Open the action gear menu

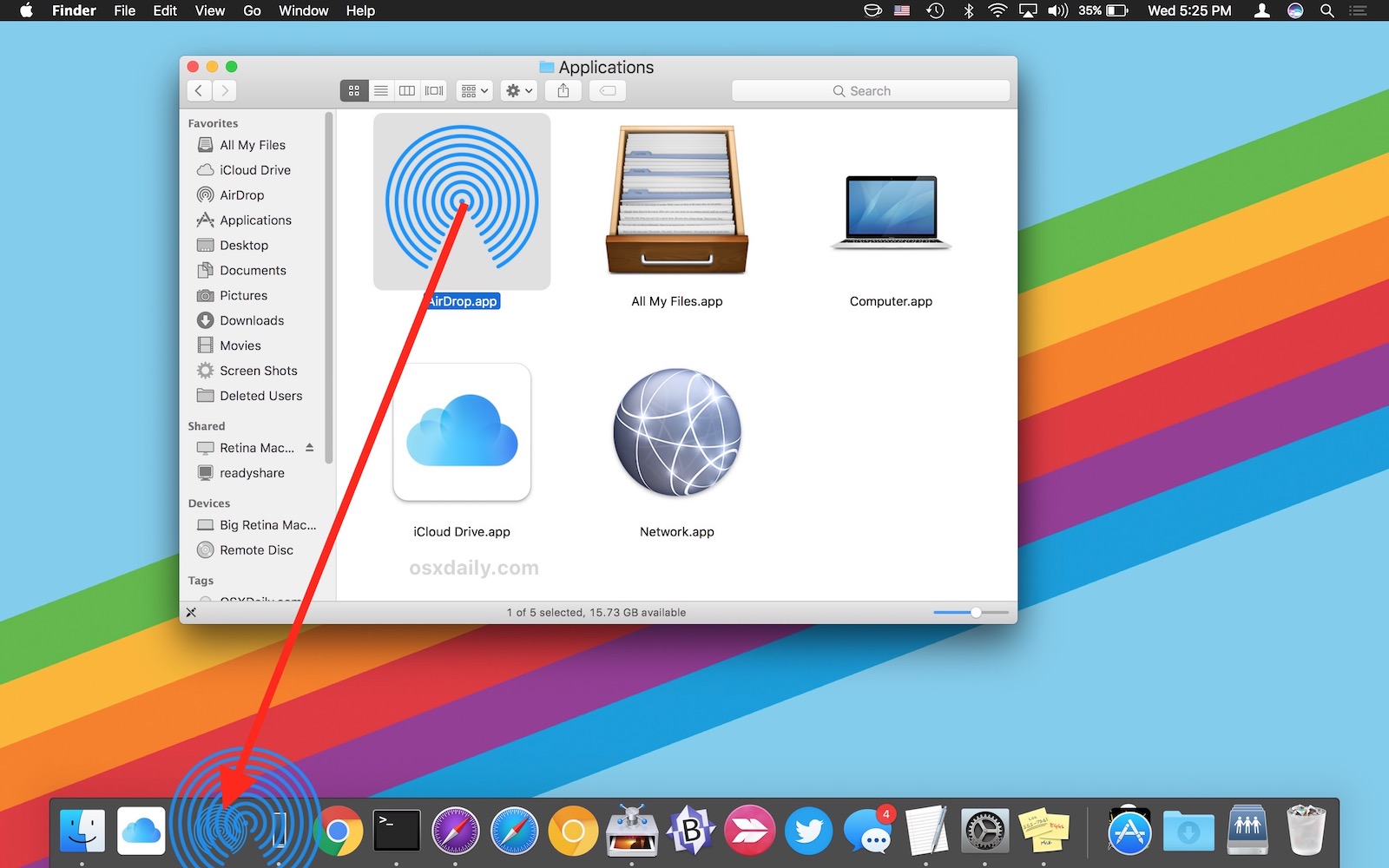pyautogui.click(x=518, y=90)
